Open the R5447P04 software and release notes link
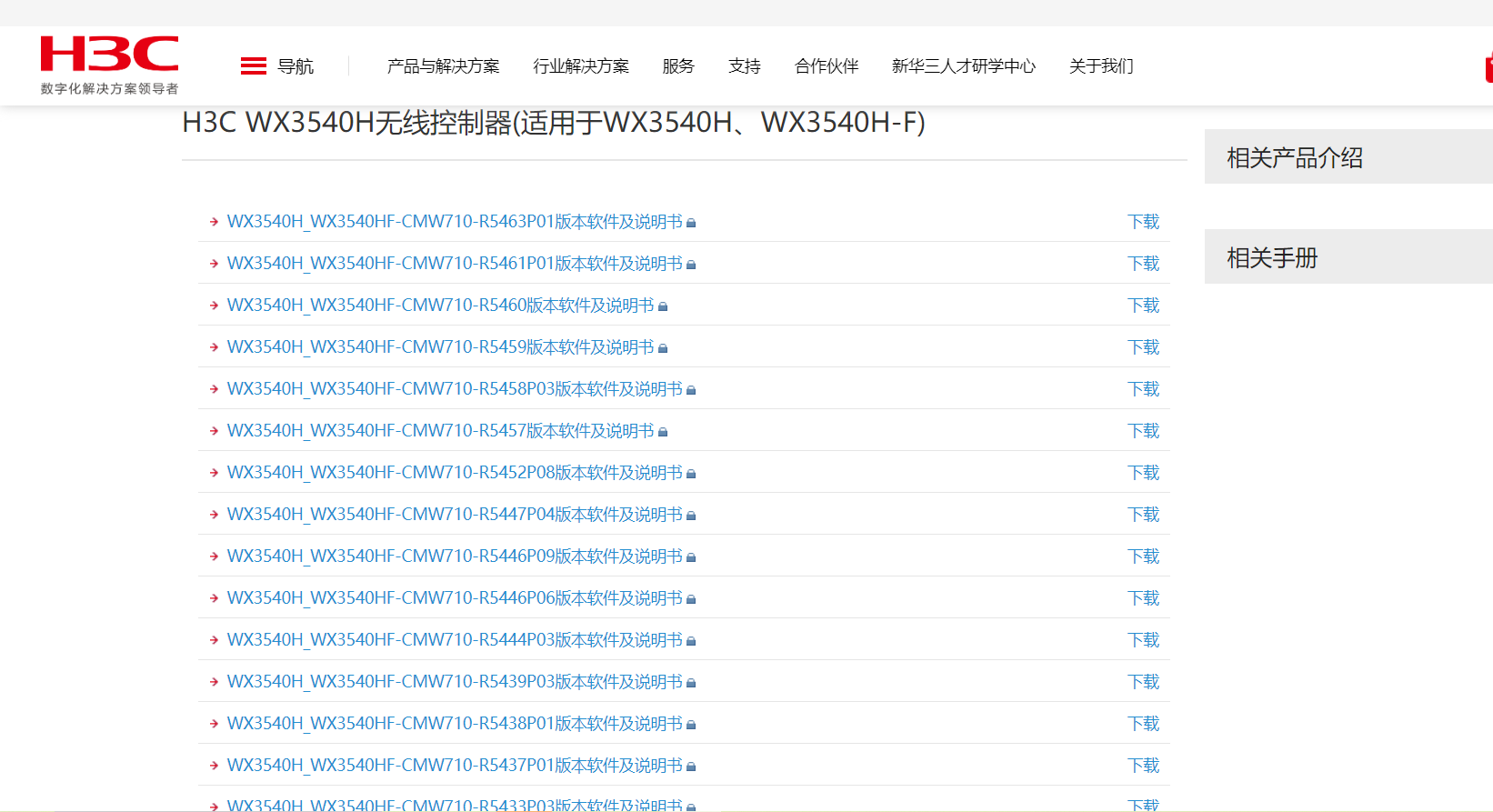Image resolution: width=1493 pixels, height=812 pixels. [x=455, y=515]
